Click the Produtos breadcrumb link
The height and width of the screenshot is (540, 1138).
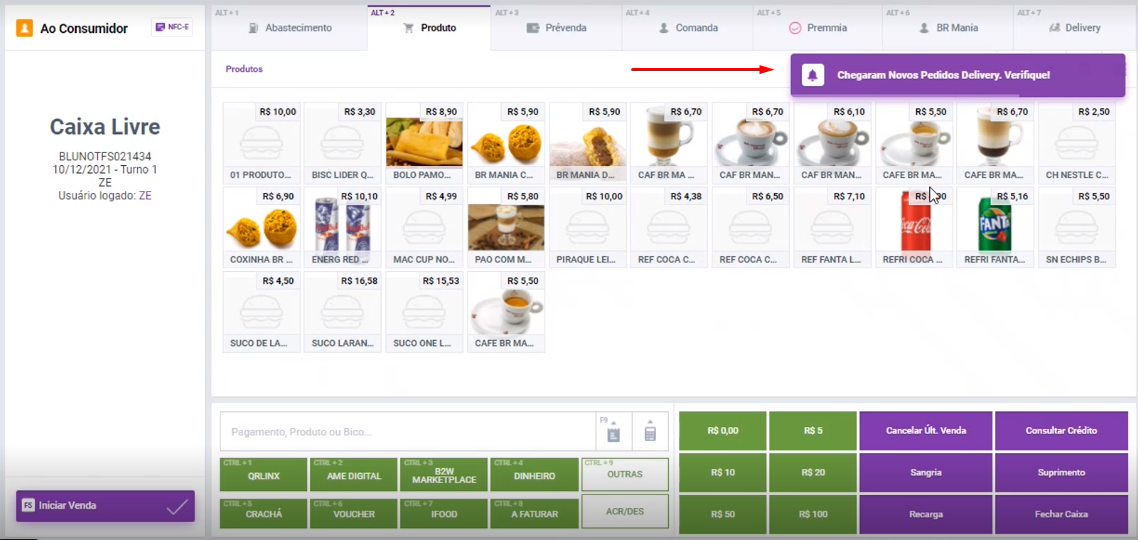click(244, 69)
